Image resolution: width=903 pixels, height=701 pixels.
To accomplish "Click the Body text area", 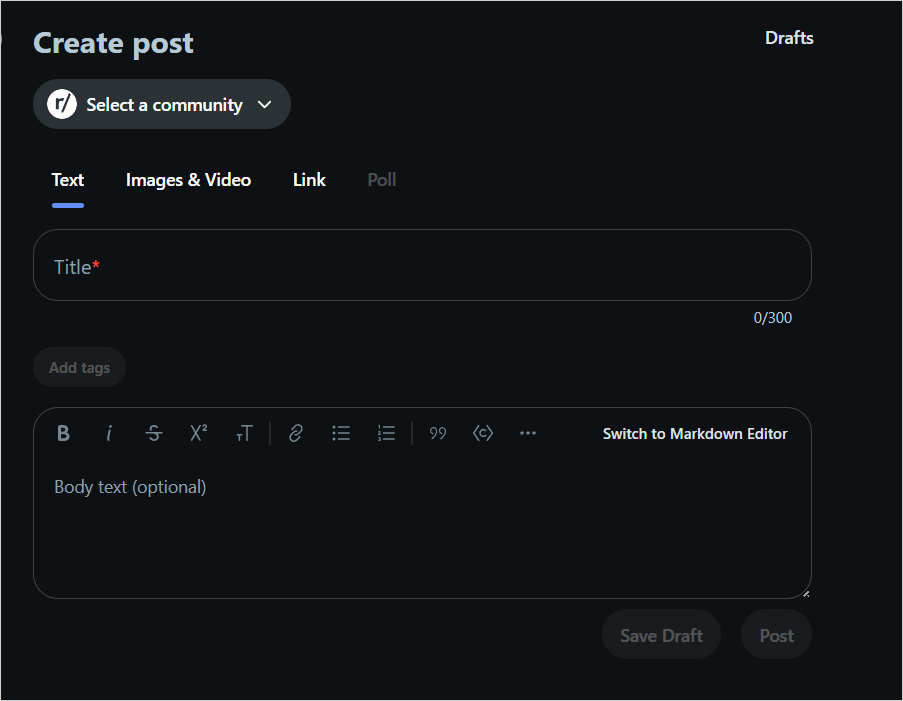I will pyautogui.click(x=422, y=530).
